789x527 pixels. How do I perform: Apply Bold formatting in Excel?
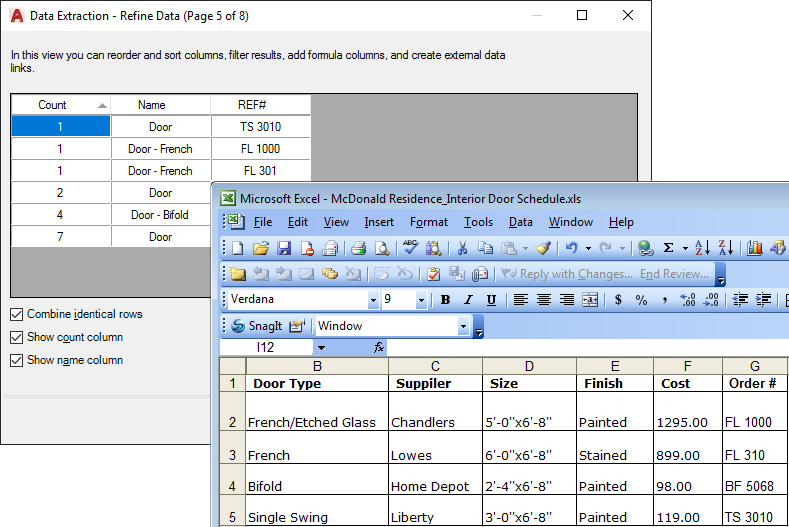[x=445, y=300]
